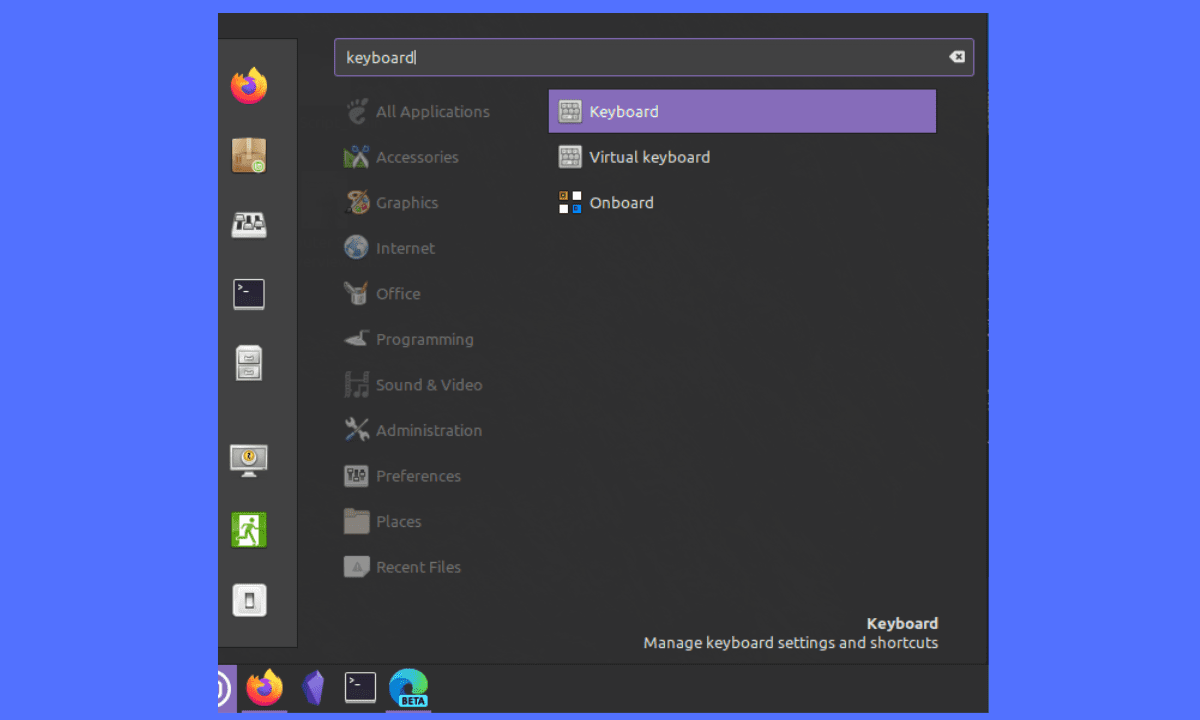The width and height of the screenshot is (1200, 720).
Task: Open the Terminal from the bottom taskbar
Action: [x=360, y=688]
